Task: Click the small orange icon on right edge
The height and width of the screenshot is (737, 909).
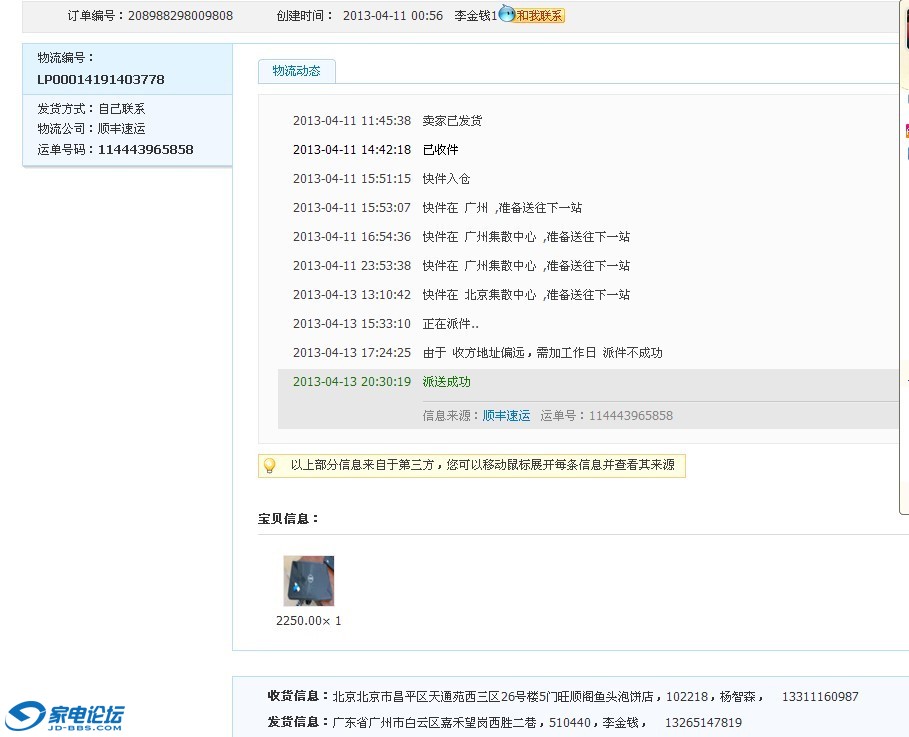Action: [906, 130]
